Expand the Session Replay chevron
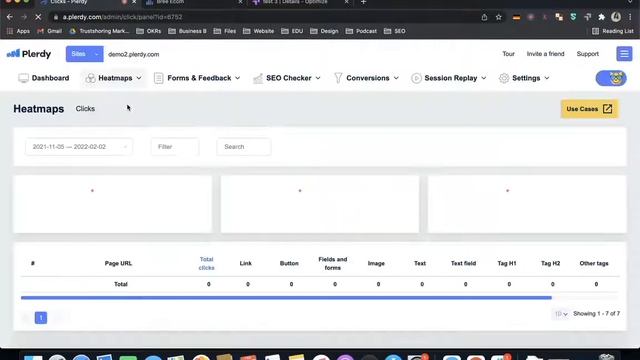Image resolution: width=640 pixels, height=360 pixels. pyautogui.click(x=484, y=78)
